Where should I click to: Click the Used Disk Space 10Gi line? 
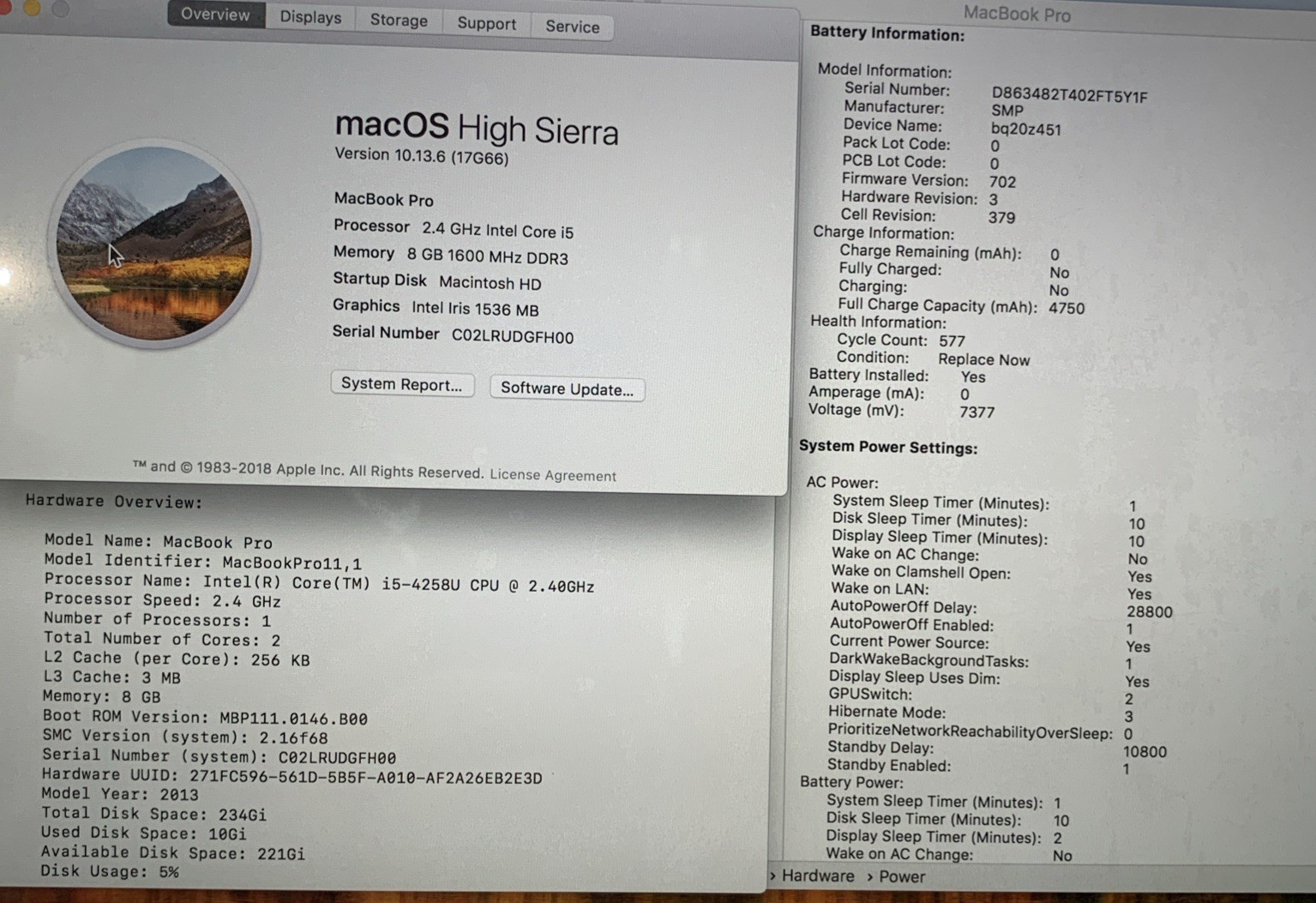(x=143, y=833)
